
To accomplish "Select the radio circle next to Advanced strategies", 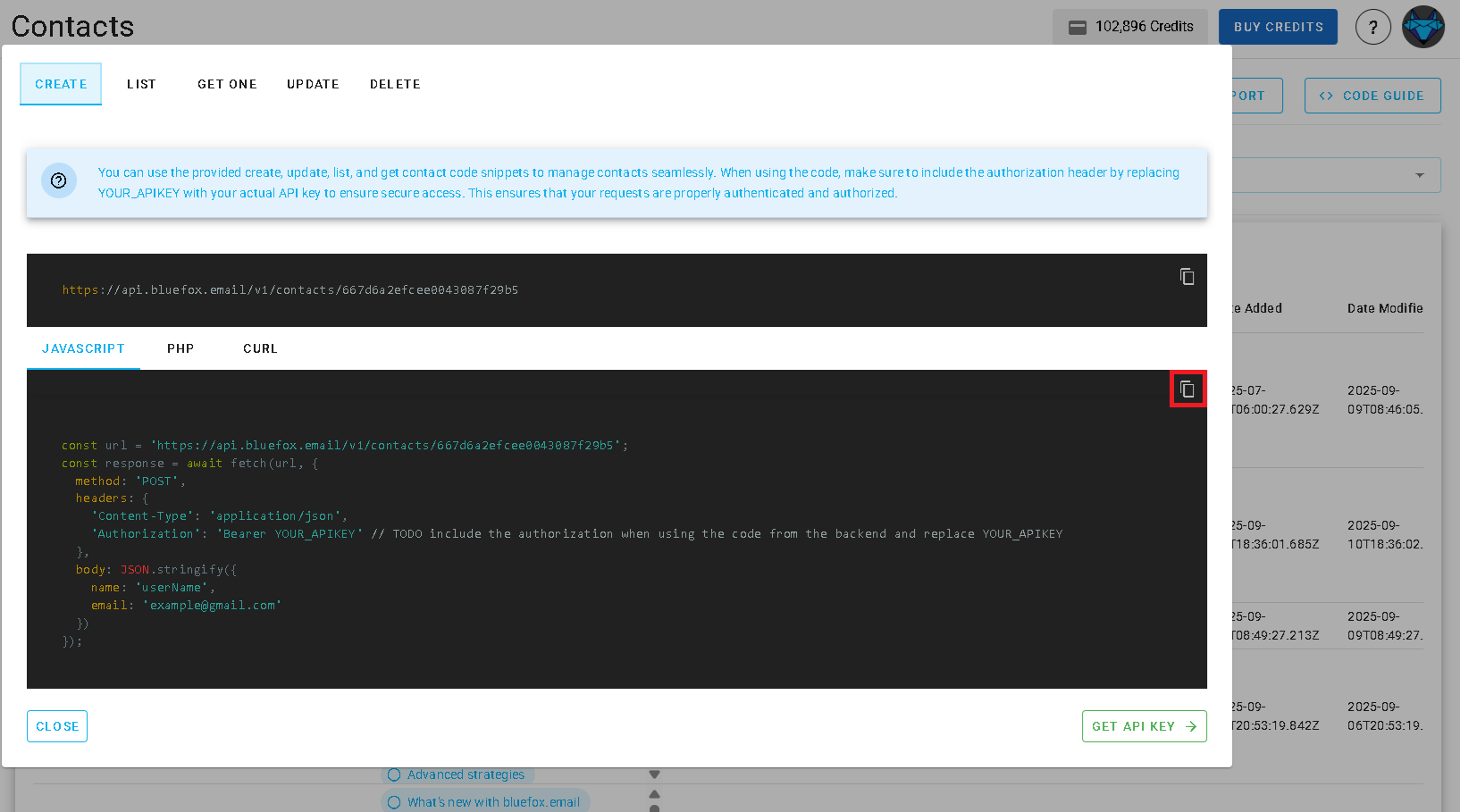I will [x=394, y=774].
